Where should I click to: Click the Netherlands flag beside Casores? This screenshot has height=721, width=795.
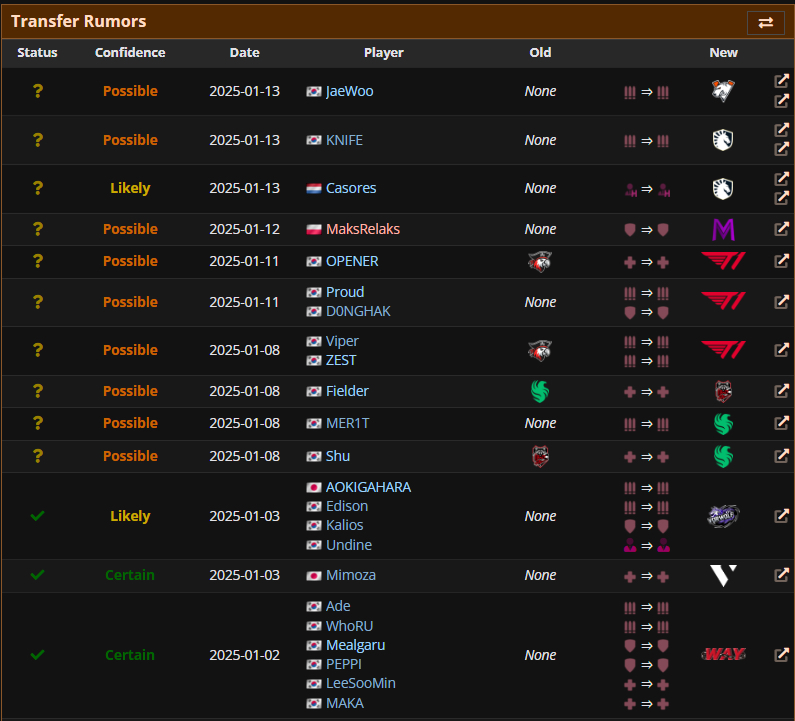point(314,189)
